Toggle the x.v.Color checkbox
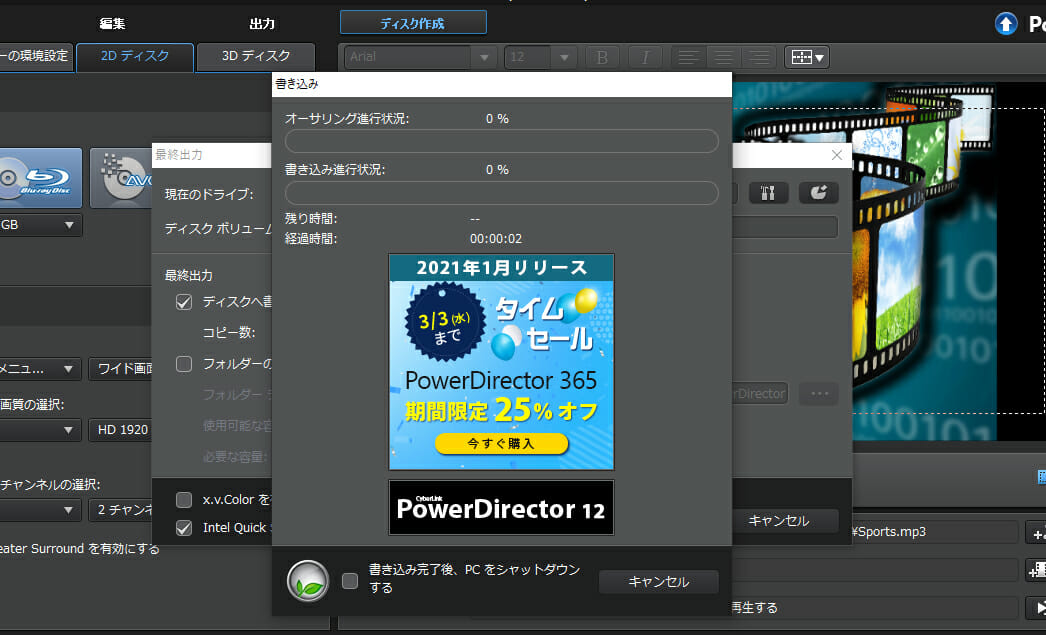Viewport: 1046px width, 635px height. [x=183, y=500]
